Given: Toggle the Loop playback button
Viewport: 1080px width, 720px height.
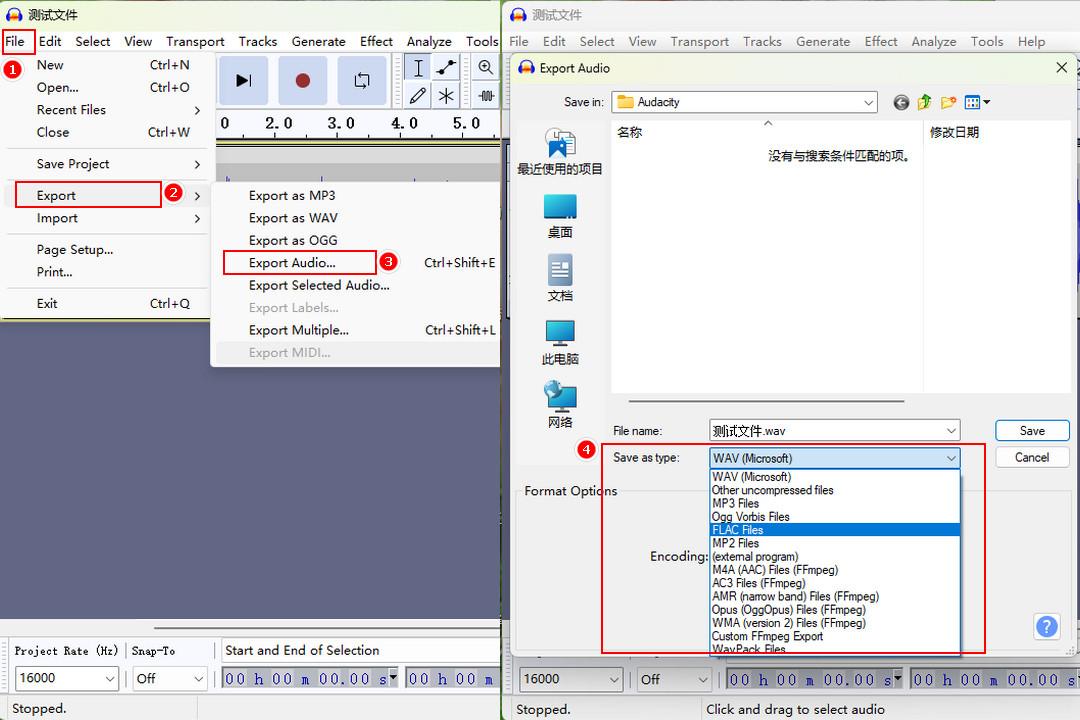Looking at the screenshot, I should point(361,81).
